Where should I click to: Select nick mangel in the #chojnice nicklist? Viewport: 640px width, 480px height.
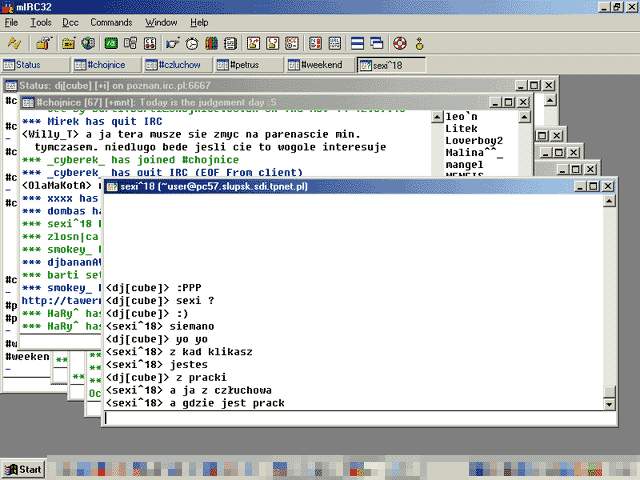464,165
